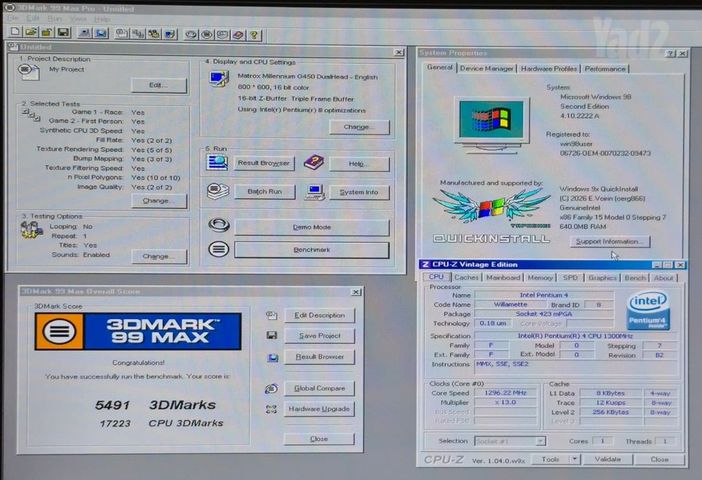Image resolution: width=702 pixels, height=480 pixels.
Task: Start the Benchmark button
Action: click(x=312, y=249)
